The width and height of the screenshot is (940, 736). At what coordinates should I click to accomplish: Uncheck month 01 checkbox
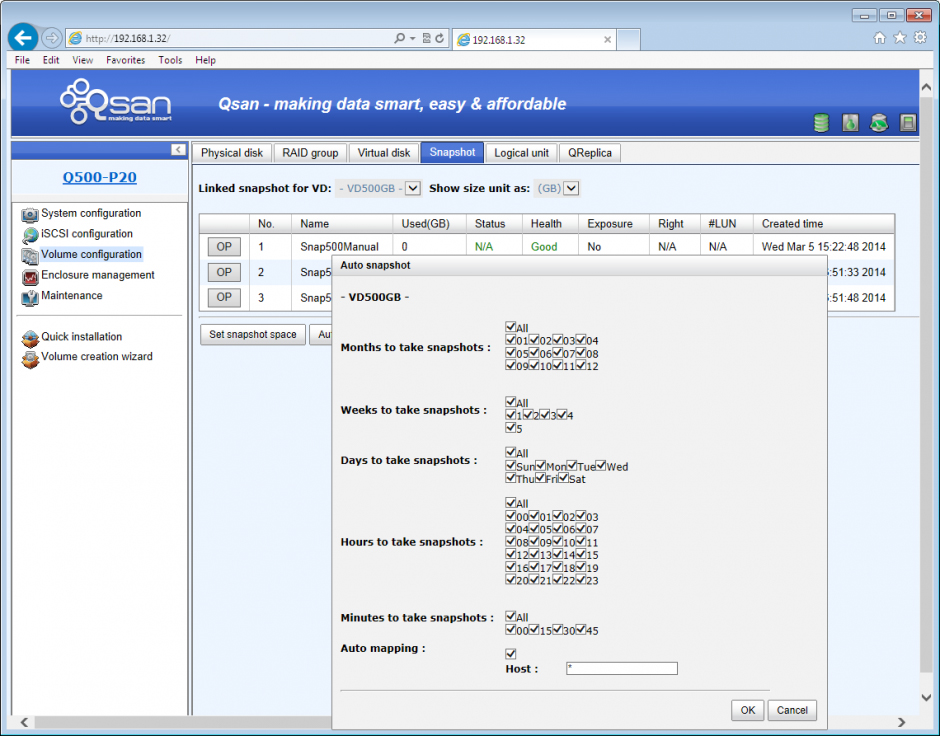(x=511, y=339)
